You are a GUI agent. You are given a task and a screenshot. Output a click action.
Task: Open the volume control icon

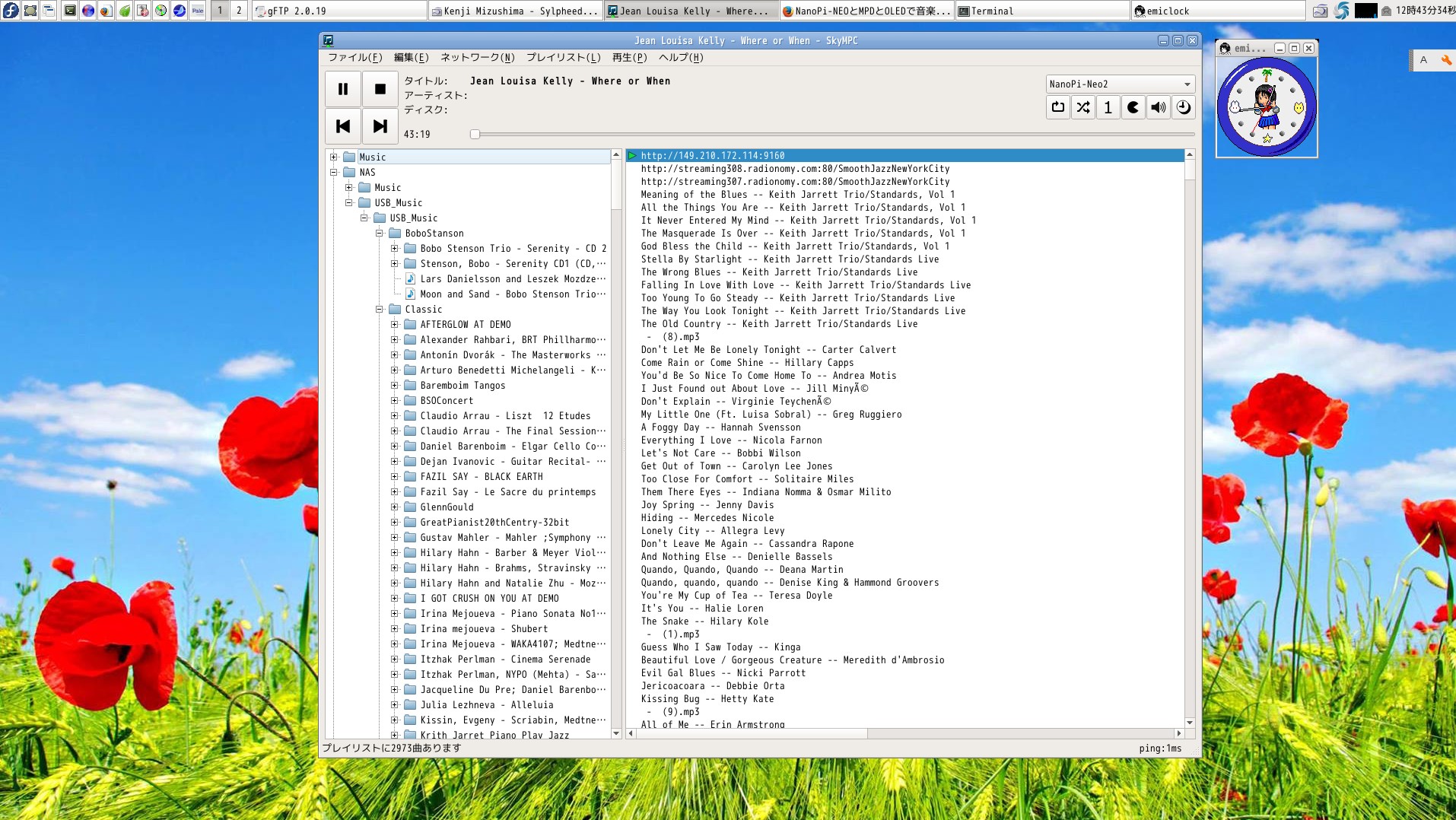[x=1158, y=107]
